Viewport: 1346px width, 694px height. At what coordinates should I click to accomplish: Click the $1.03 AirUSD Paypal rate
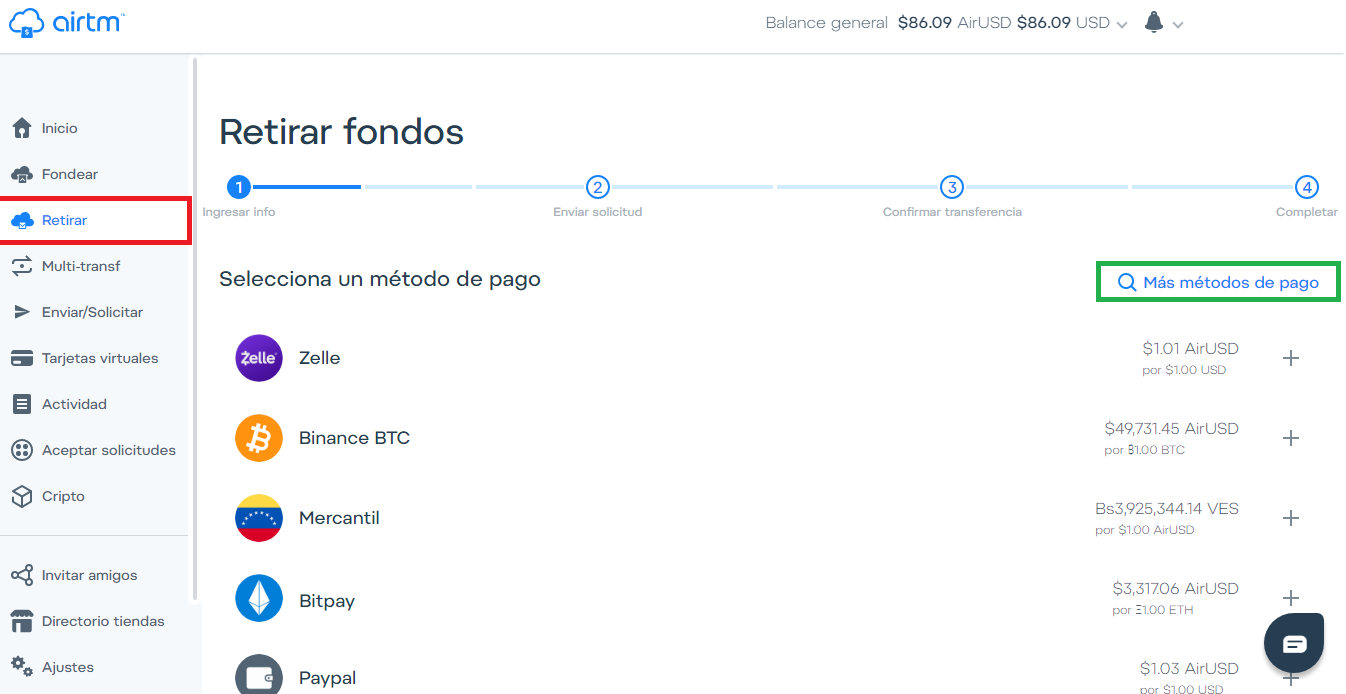coord(1189,669)
